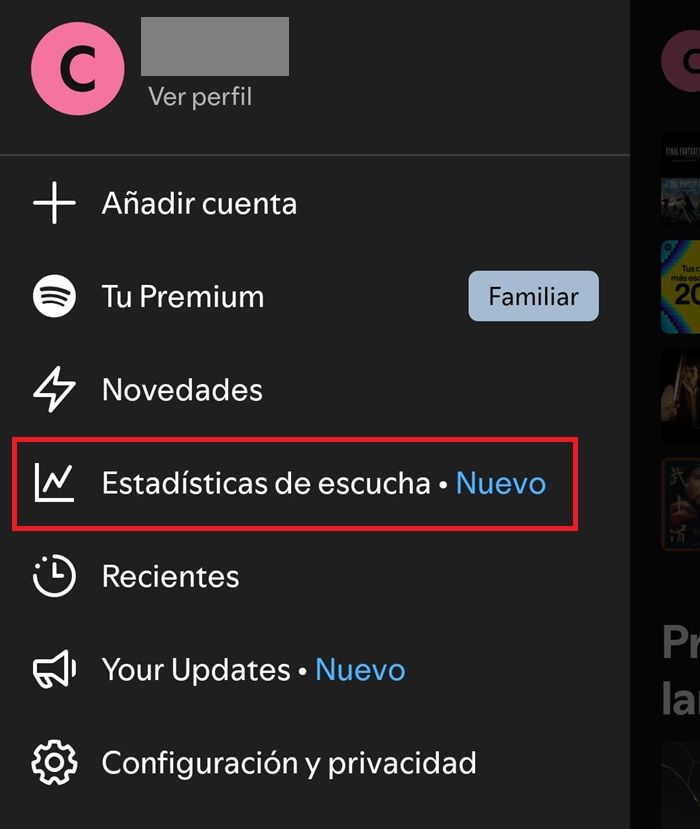Tap the pink C profile avatar
700x829 pixels.
(78, 69)
